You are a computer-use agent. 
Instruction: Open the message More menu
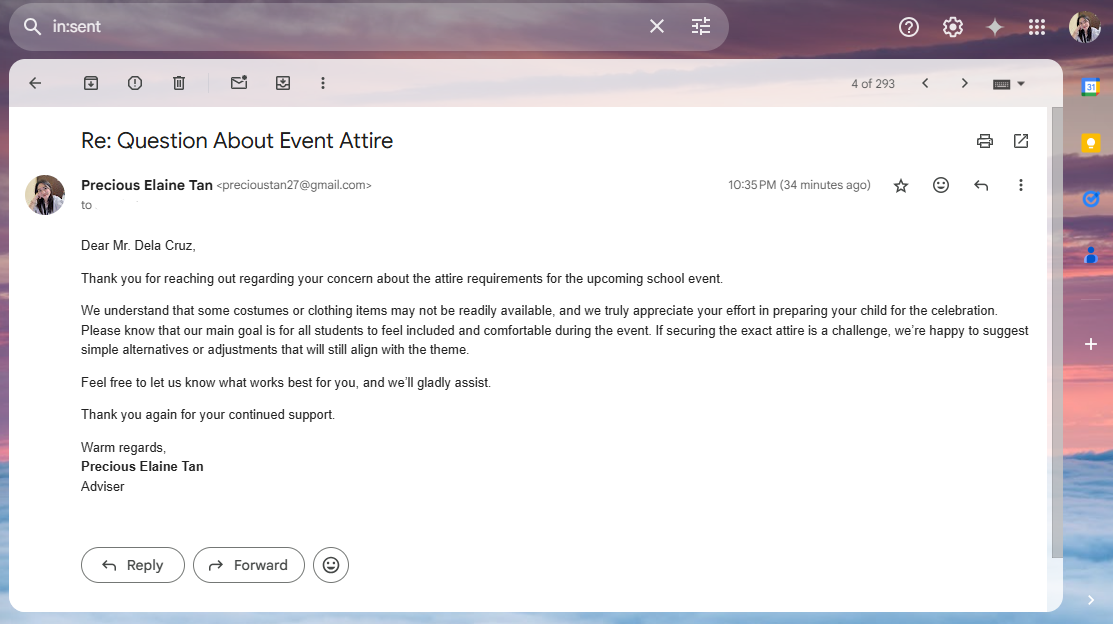(x=1021, y=185)
